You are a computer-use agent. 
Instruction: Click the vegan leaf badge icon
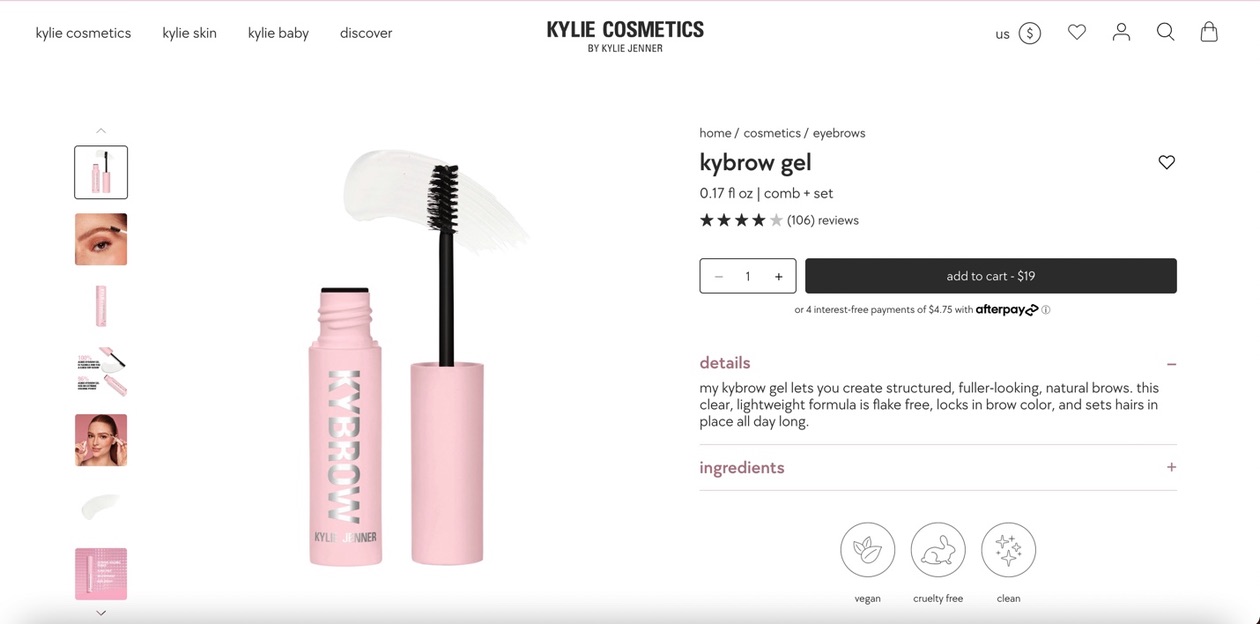(x=867, y=550)
